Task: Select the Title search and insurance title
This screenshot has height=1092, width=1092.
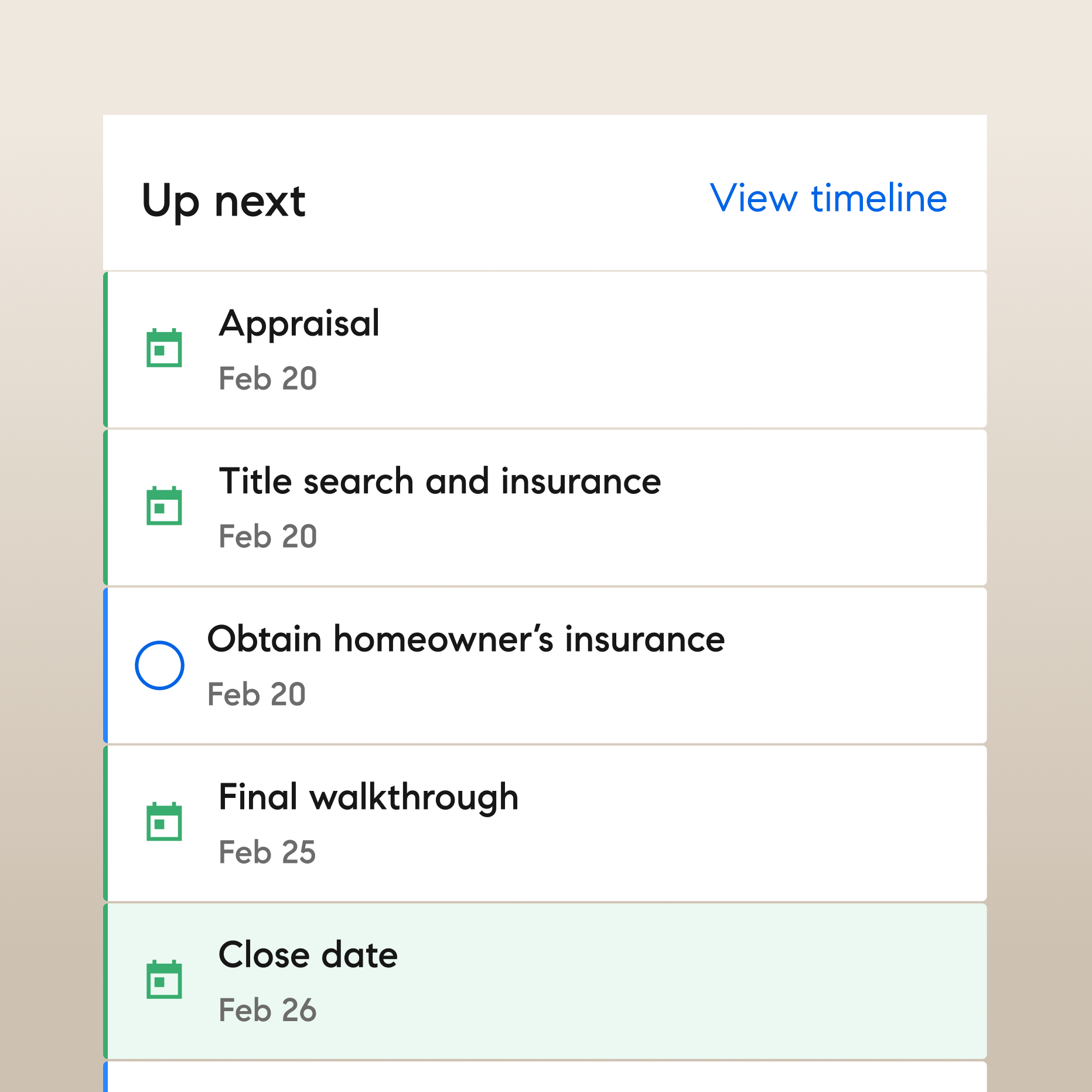Action: pos(439,482)
